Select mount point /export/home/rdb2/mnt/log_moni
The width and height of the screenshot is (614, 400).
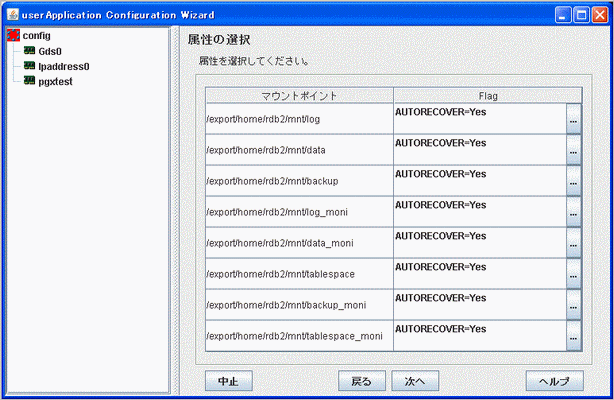[x=300, y=212]
